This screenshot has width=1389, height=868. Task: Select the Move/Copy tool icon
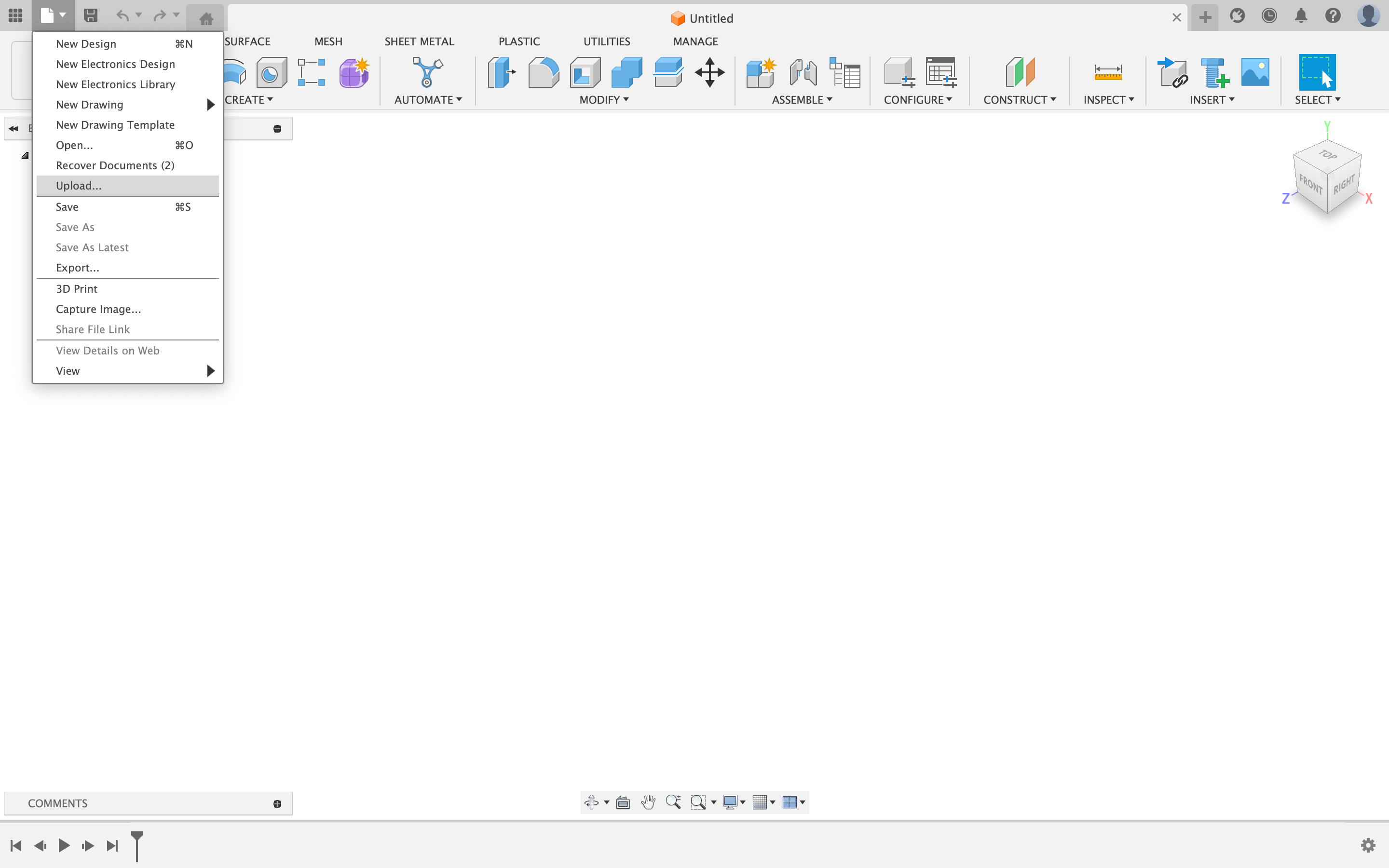click(709, 73)
